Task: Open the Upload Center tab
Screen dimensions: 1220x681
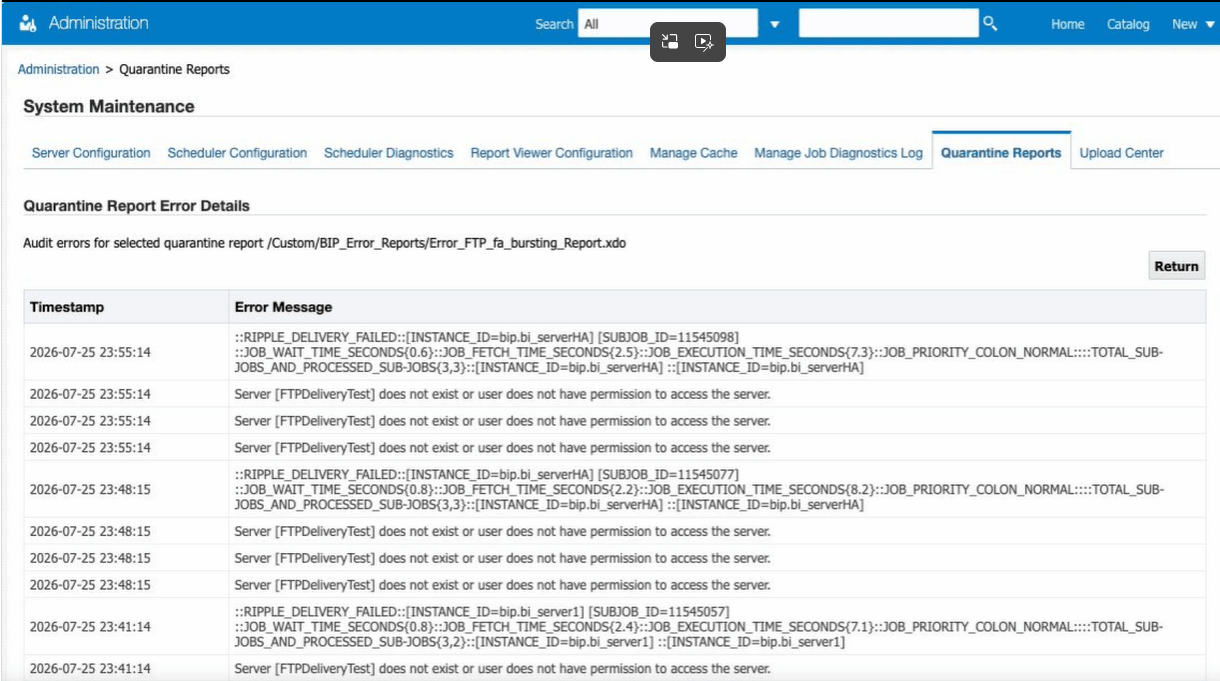Action: click(x=1122, y=153)
